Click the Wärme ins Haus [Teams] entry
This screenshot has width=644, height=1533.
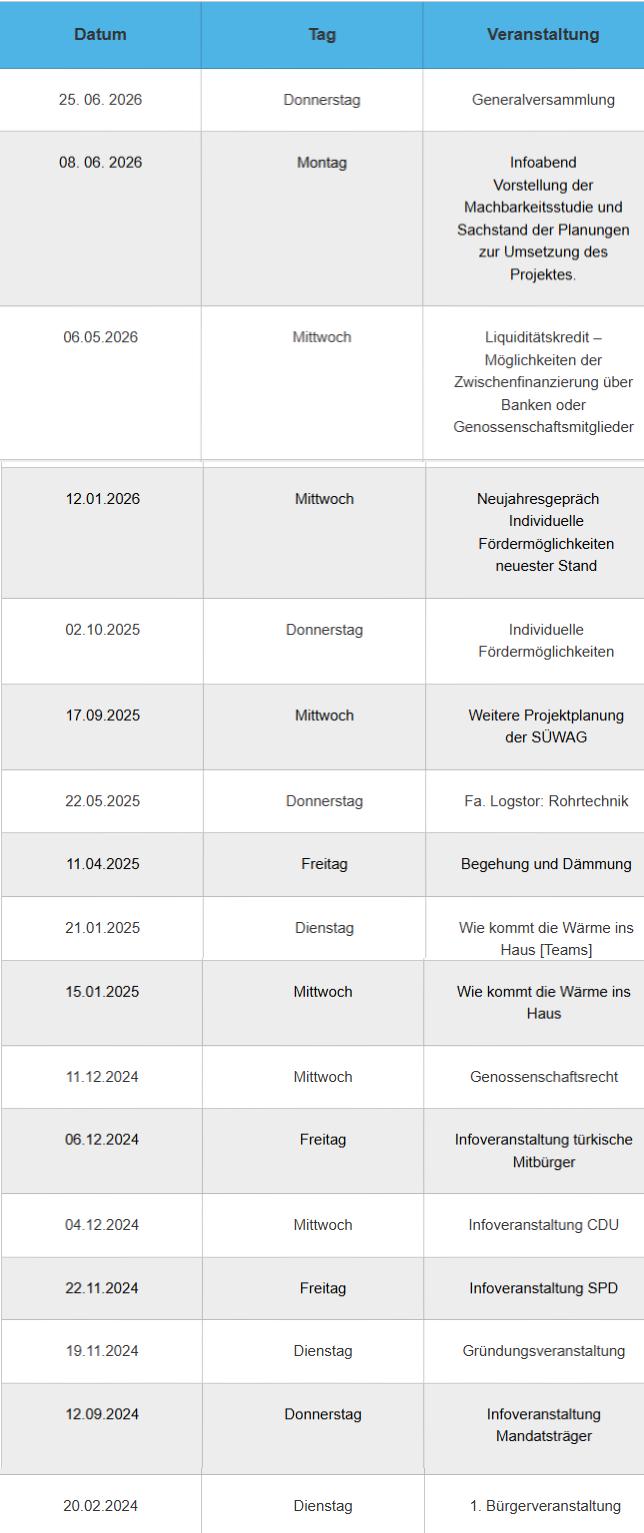click(546, 938)
